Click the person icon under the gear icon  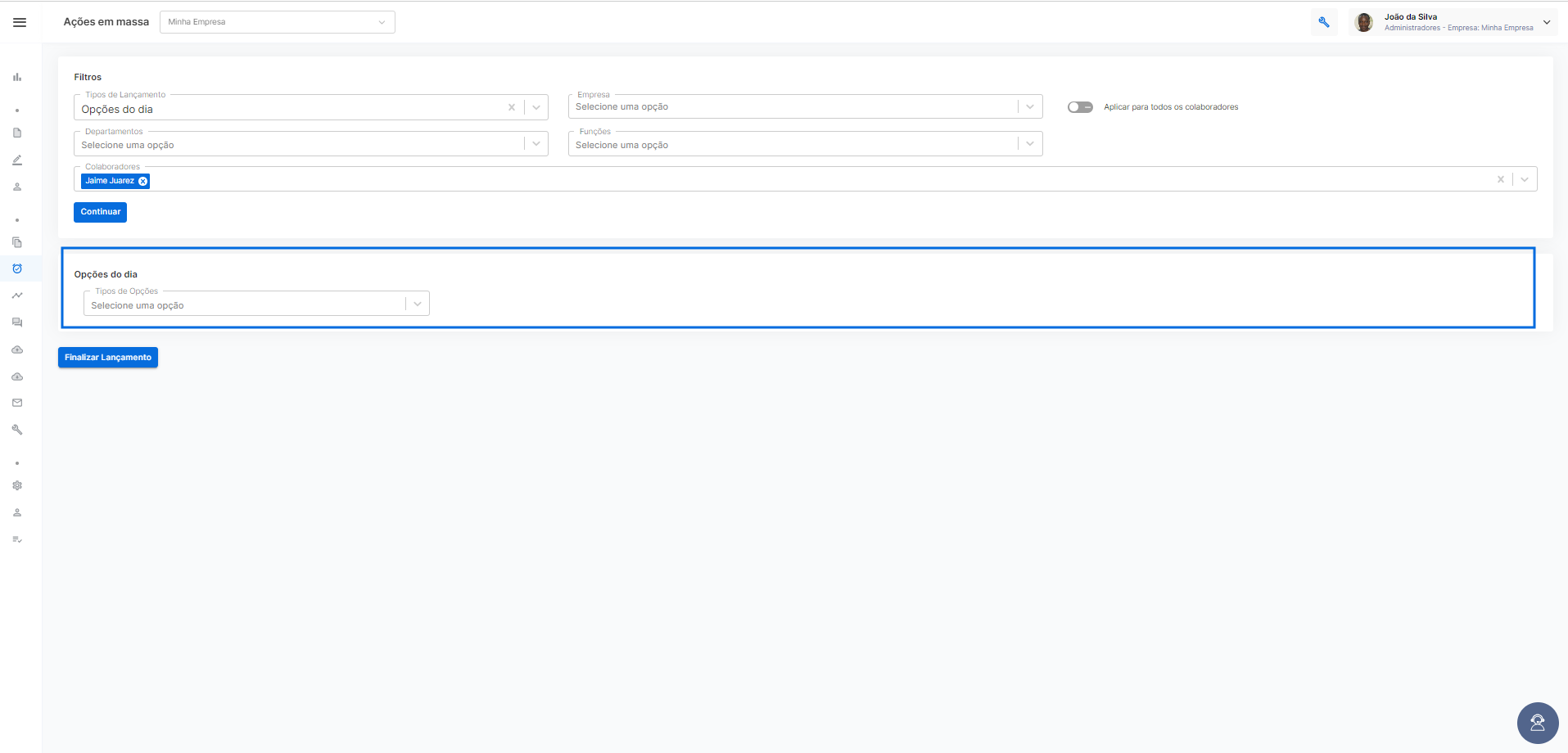click(x=17, y=512)
